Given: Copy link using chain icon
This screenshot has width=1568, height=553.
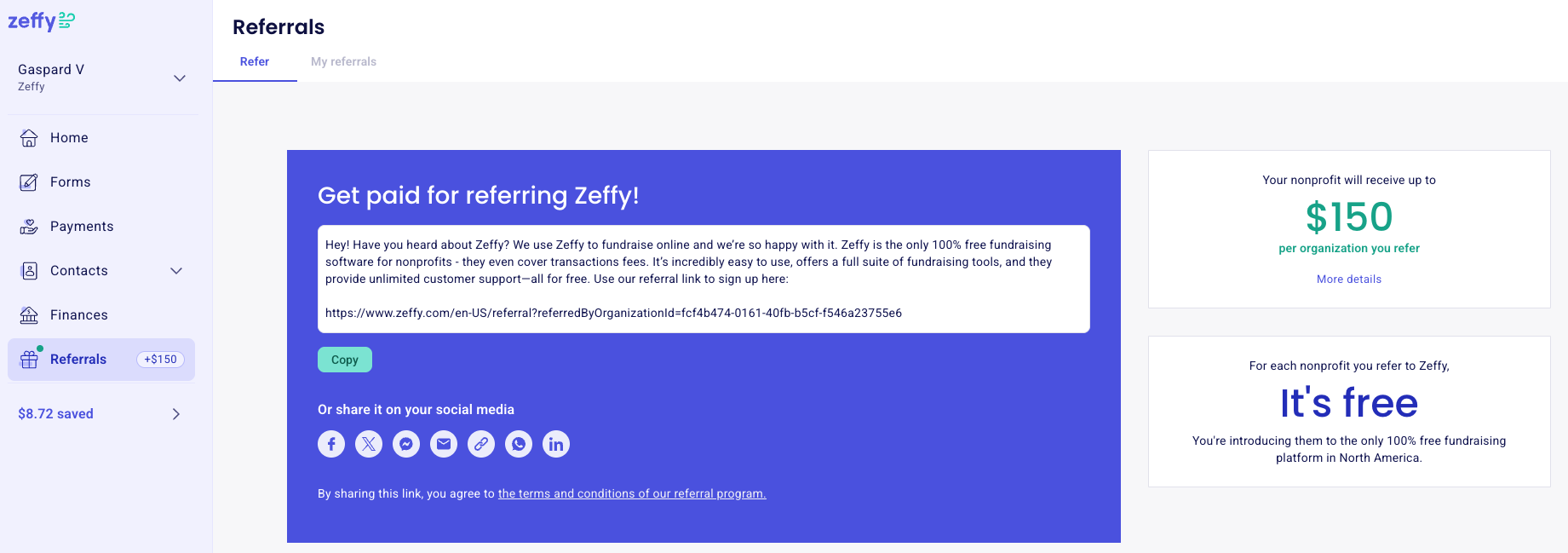Looking at the screenshot, I should coord(481,444).
